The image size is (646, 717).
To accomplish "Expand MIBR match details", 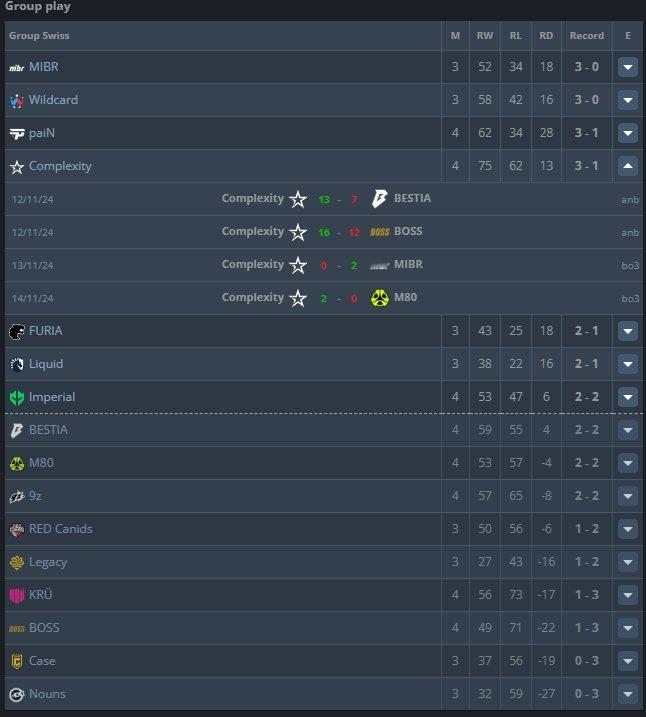I will pyautogui.click(x=628, y=67).
